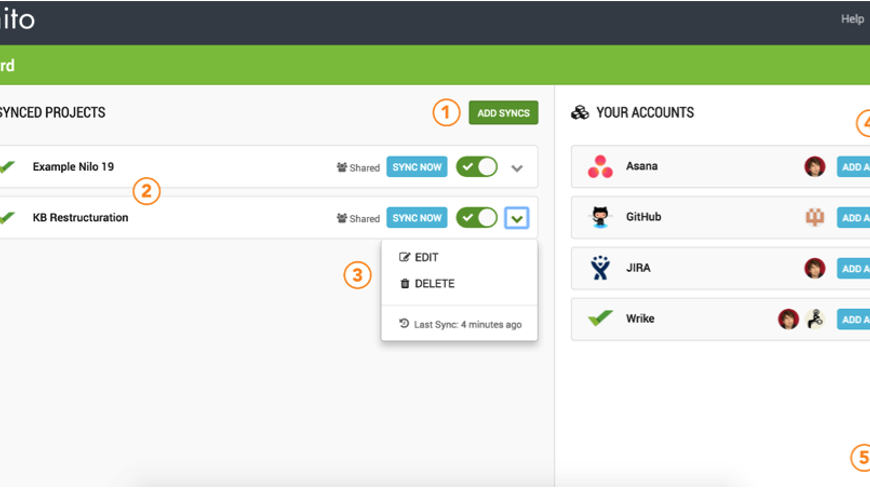This screenshot has height=488, width=870.
Task: Click the GitHub octocat icon
Action: pyautogui.click(x=600, y=217)
